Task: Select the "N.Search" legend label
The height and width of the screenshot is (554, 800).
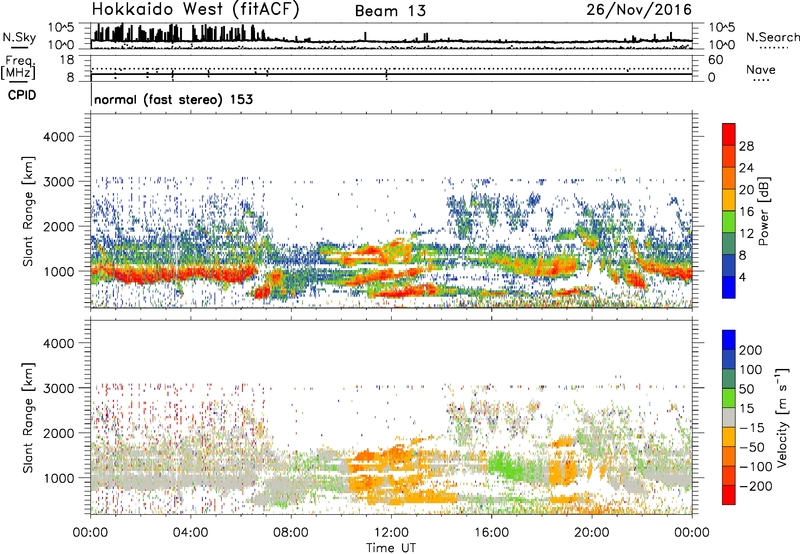Action: tap(772, 37)
